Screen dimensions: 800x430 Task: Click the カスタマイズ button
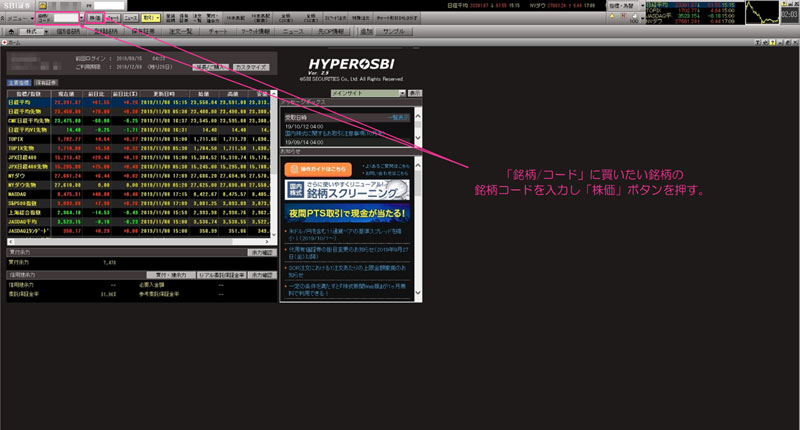point(251,67)
